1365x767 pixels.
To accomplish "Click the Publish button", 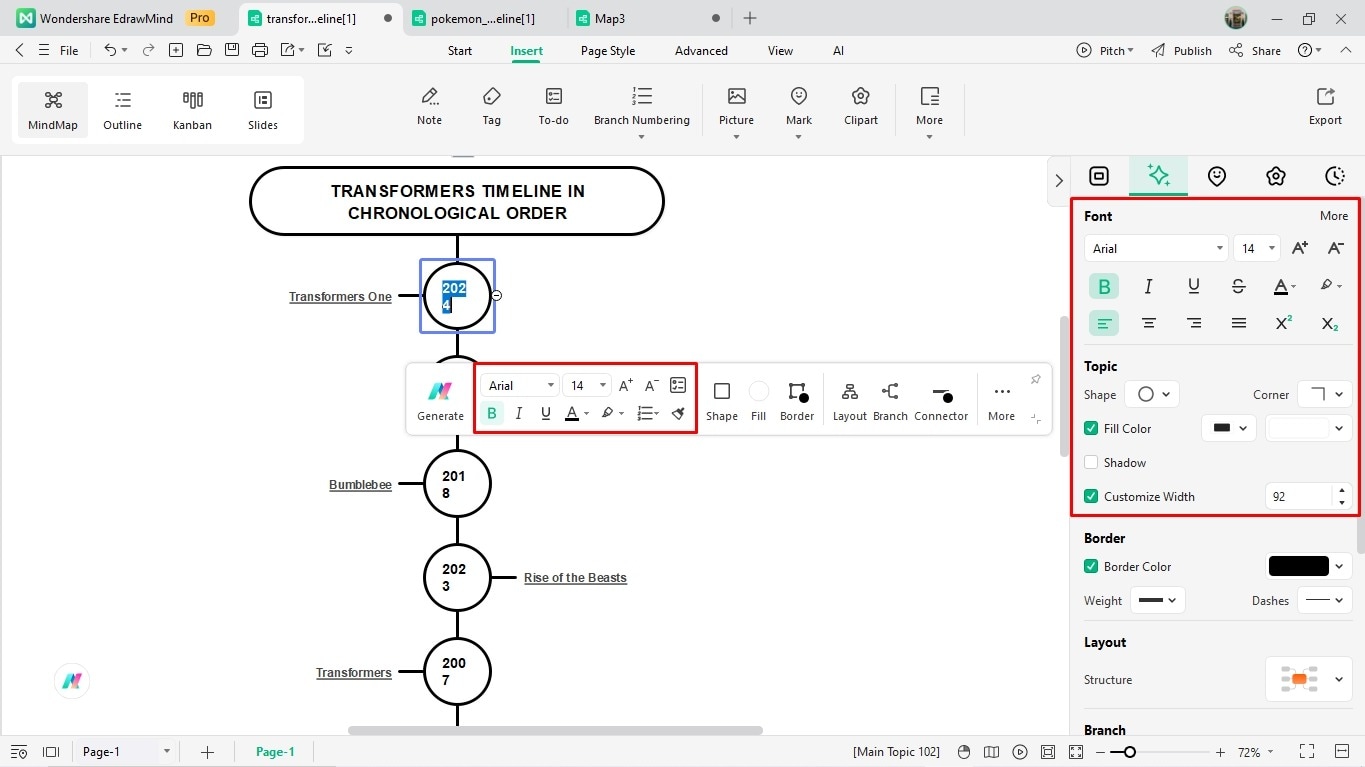I will [1181, 50].
